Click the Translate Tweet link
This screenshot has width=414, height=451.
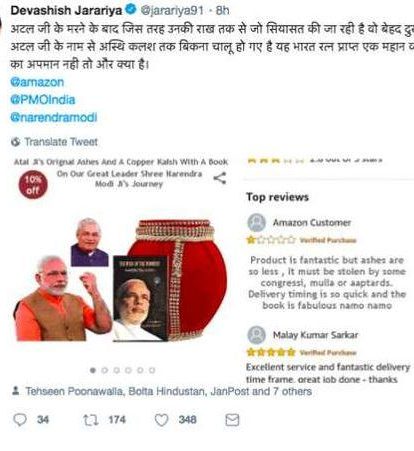(61, 142)
